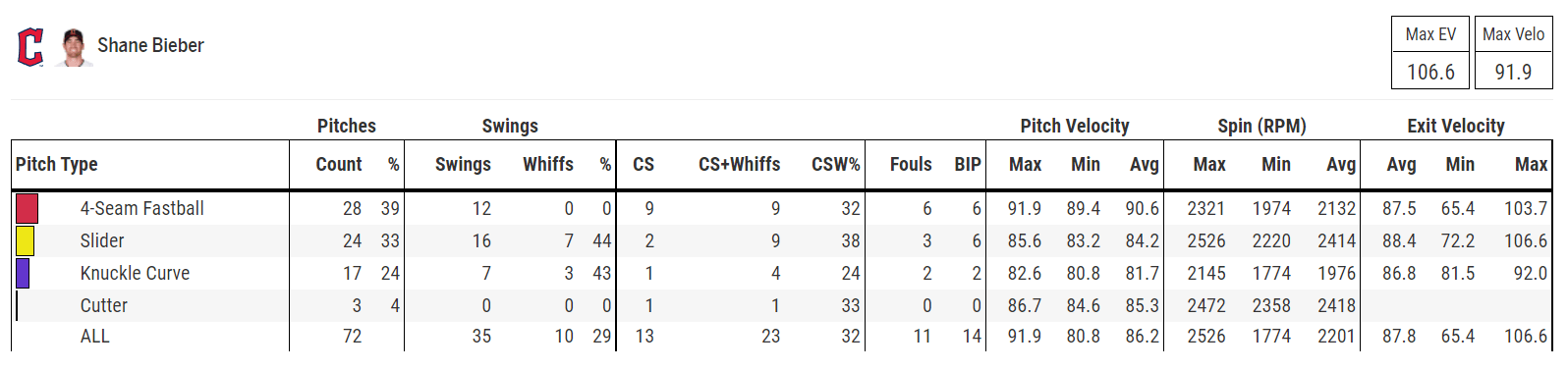Sort by Whiffs column header

[548, 164]
